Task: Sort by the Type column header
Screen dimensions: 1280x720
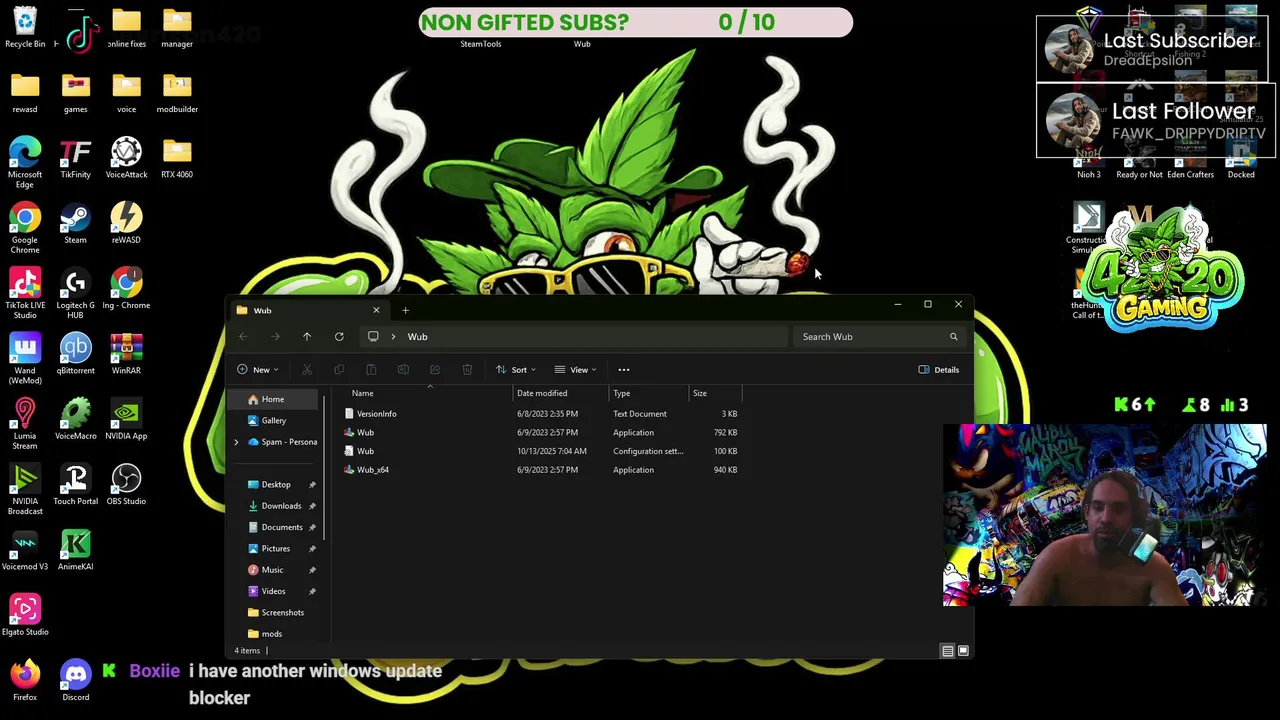Action: (648, 393)
